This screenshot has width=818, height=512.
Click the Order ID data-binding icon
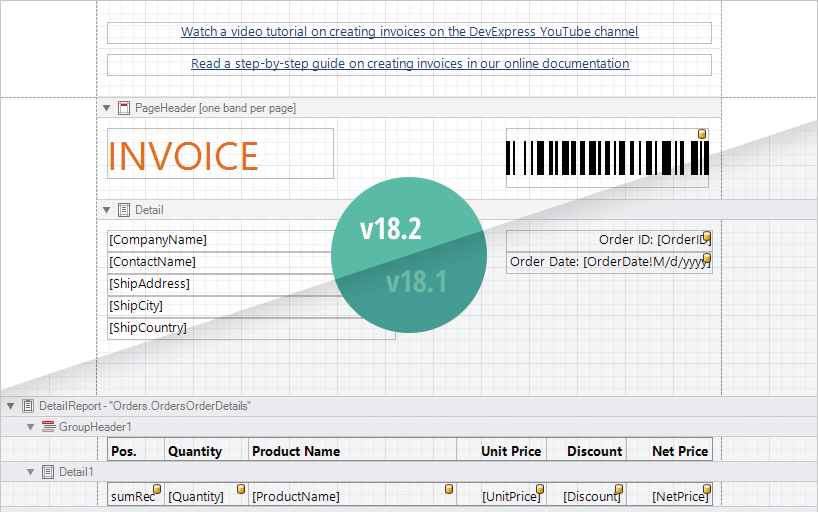point(707,236)
